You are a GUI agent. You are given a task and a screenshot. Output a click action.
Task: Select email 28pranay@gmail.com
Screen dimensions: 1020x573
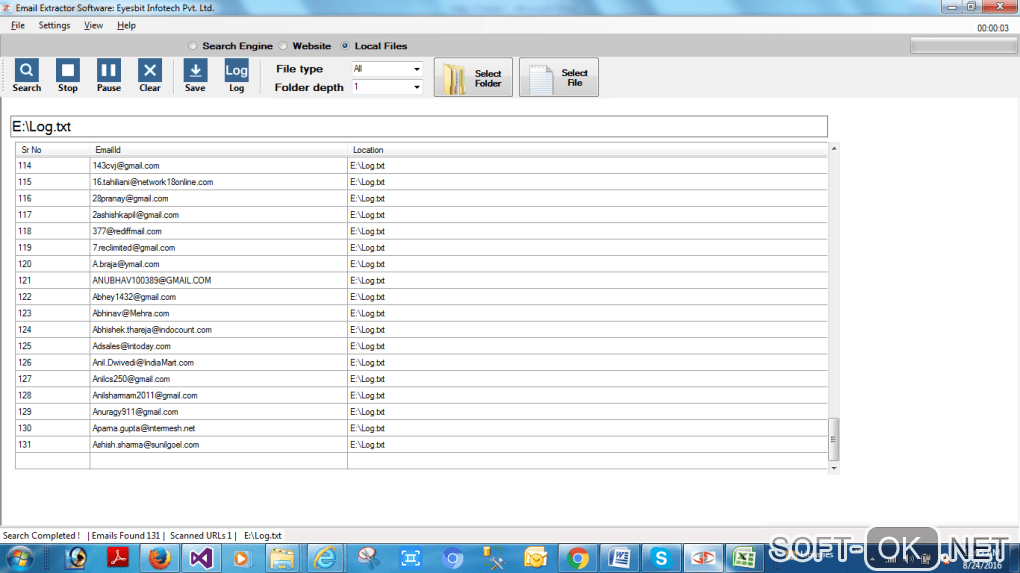point(130,198)
